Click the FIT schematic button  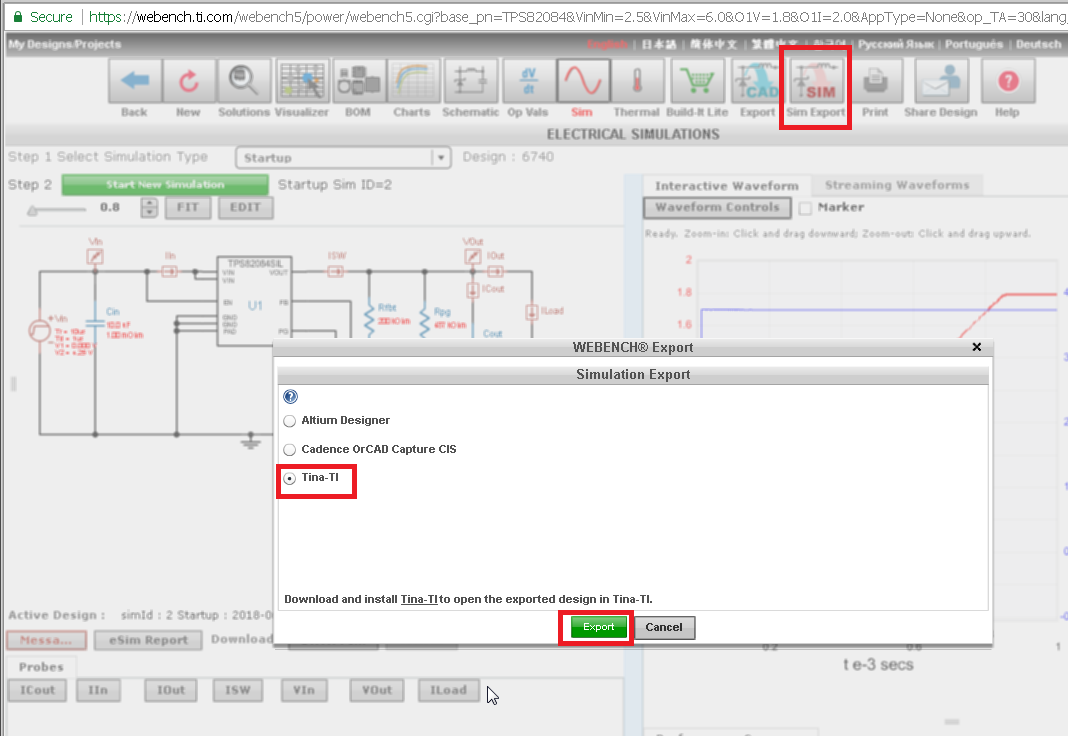coord(188,208)
